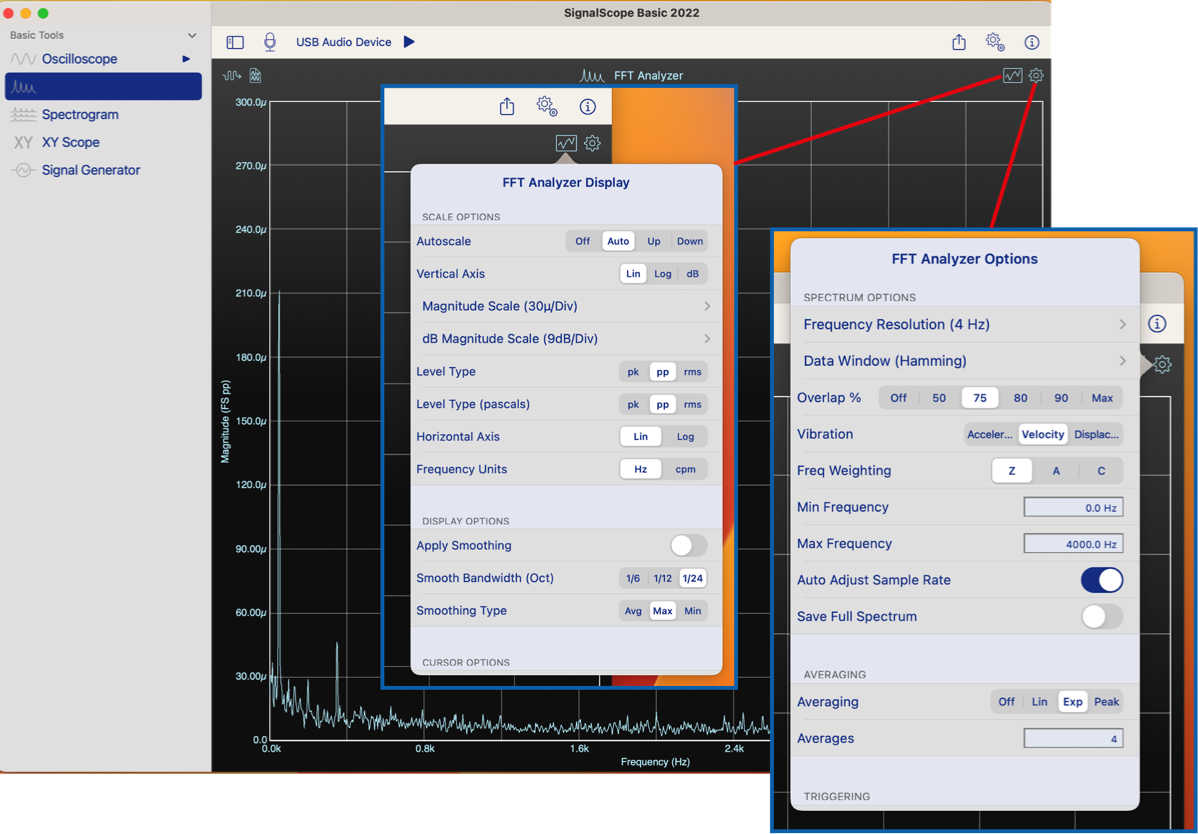Set Autoscale to Down
The height and width of the screenshot is (834, 1198).
coord(690,241)
